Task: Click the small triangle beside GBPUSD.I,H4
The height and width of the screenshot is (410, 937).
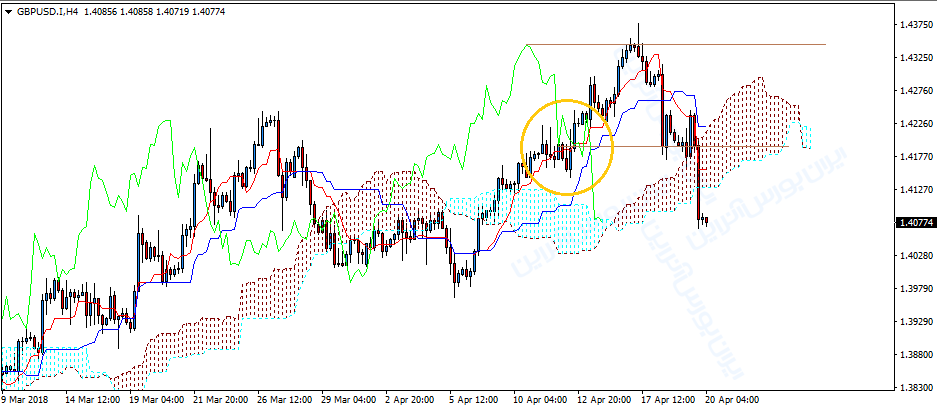Action: point(9,9)
